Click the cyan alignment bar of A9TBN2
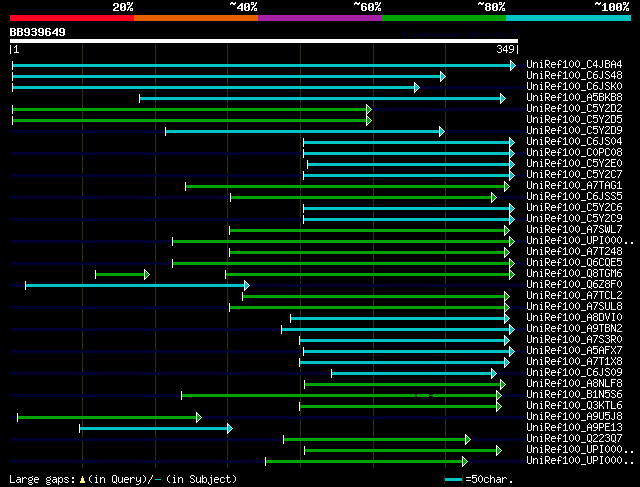Screen dimensions: 640x487 [x=396, y=329]
